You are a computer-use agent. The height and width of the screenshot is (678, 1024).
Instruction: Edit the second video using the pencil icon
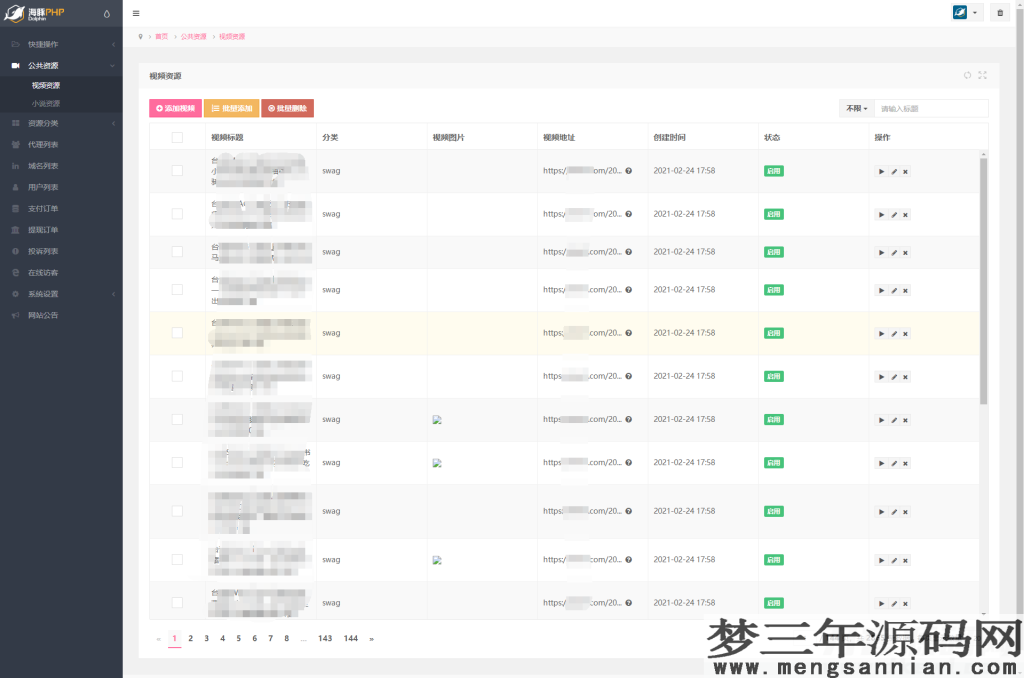click(x=893, y=214)
